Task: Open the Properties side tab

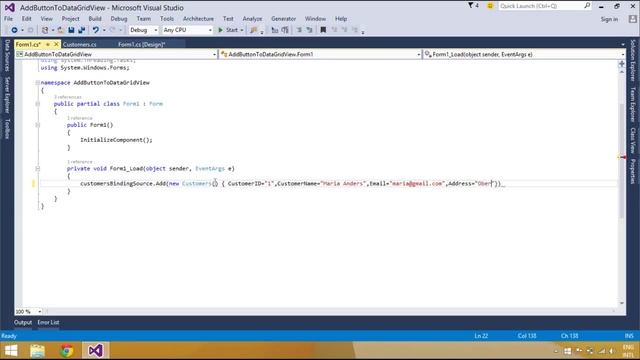Action: 633,171
